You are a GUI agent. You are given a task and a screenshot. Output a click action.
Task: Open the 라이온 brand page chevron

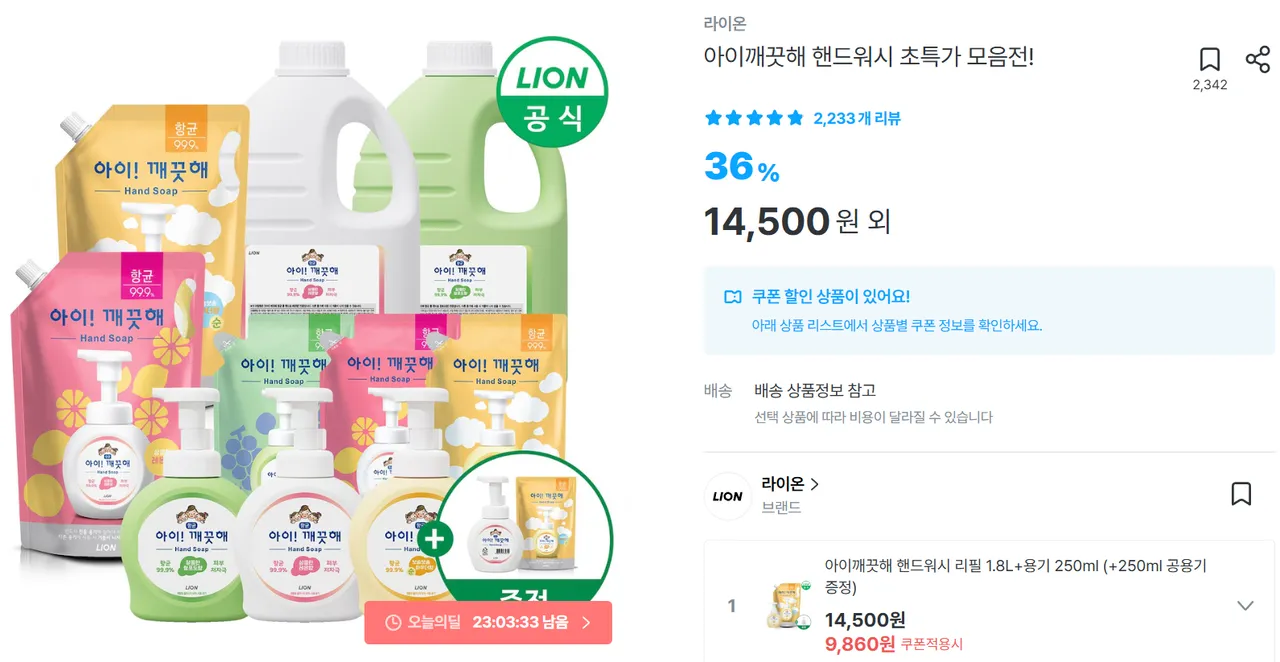click(815, 484)
